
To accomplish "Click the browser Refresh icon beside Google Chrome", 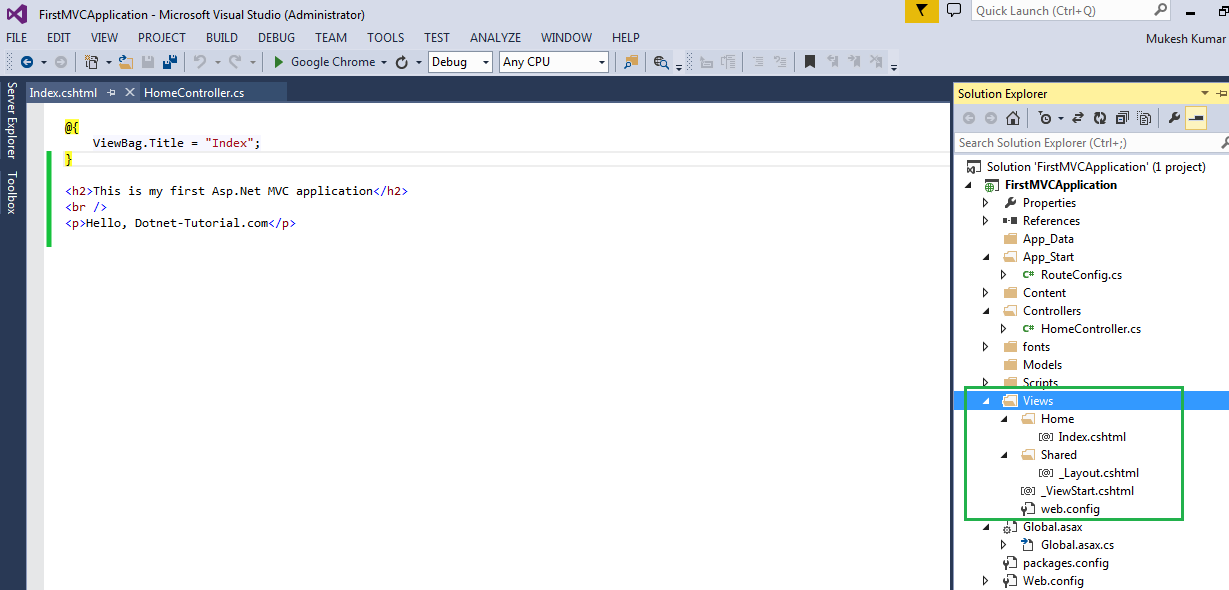I will (402, 62).
